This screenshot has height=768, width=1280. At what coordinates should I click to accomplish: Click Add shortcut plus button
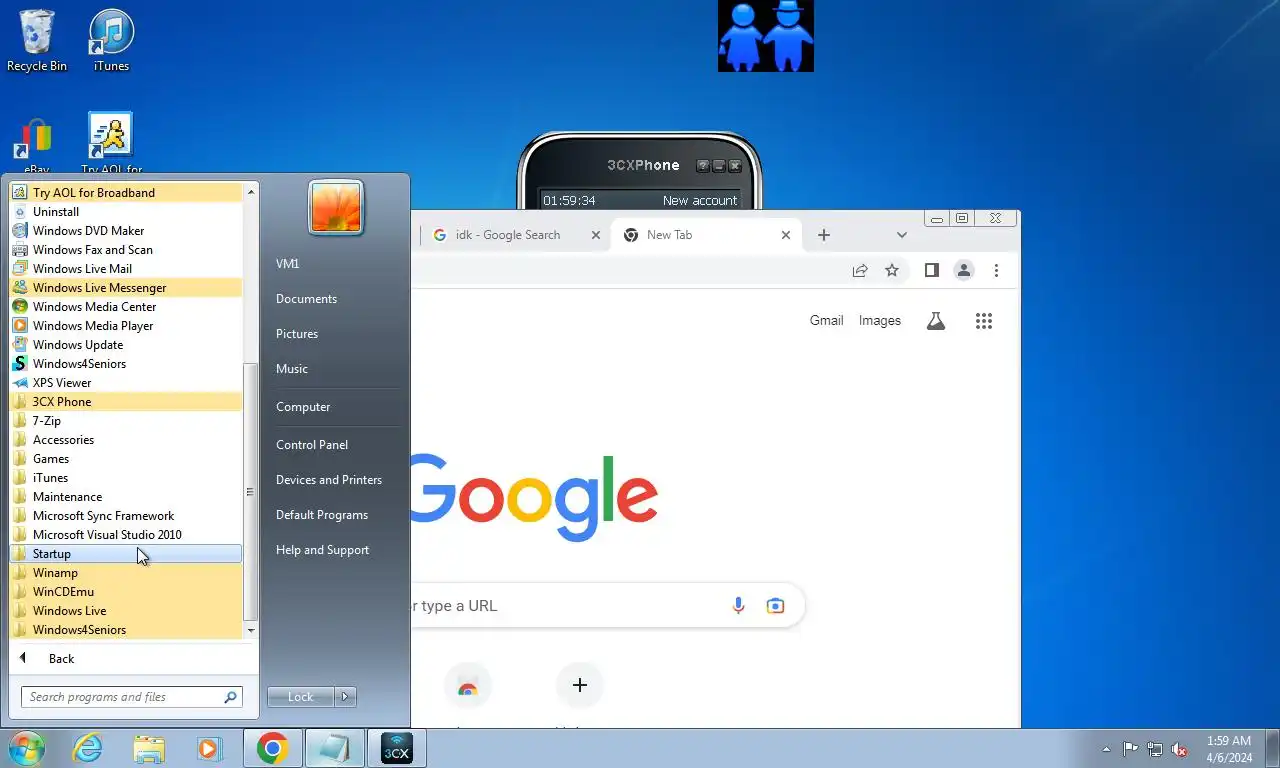580,685
